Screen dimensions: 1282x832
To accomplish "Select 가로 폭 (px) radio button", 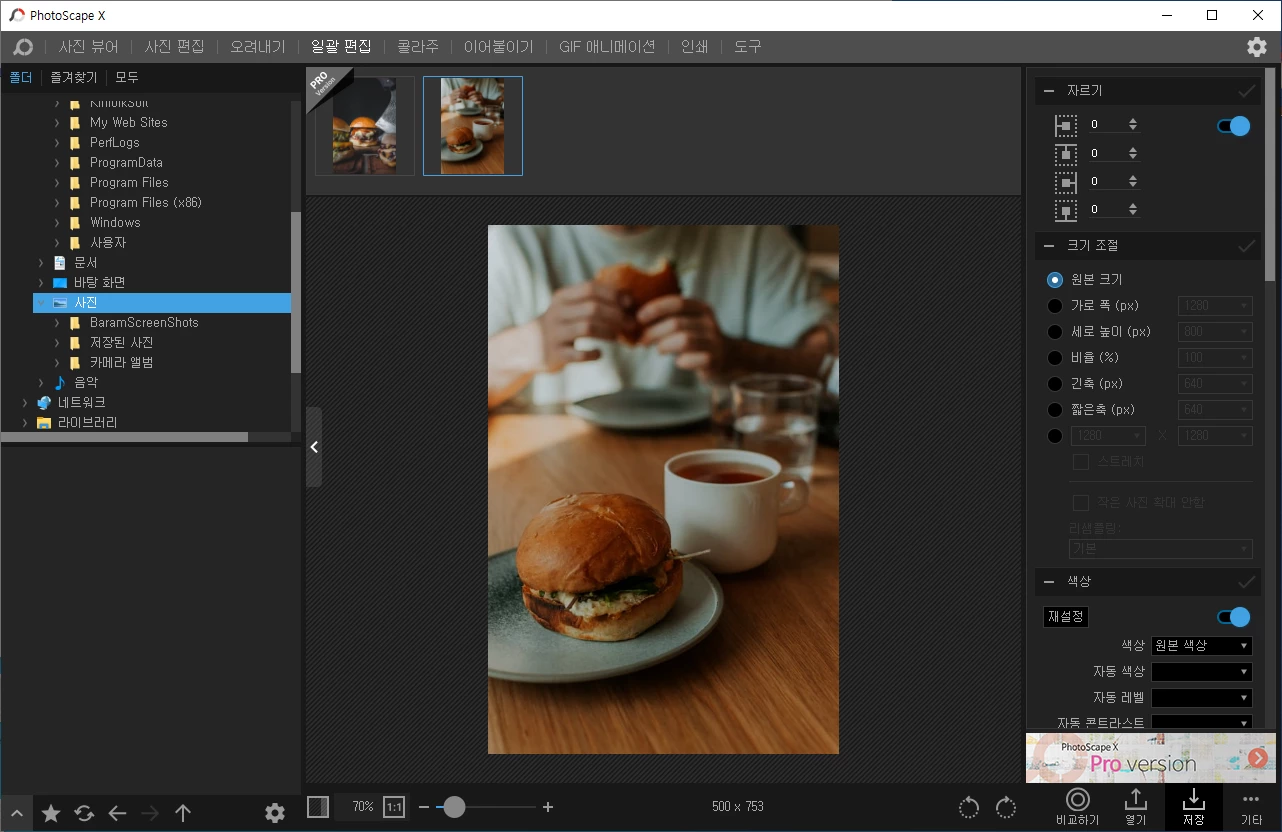I will [1055, 306].
